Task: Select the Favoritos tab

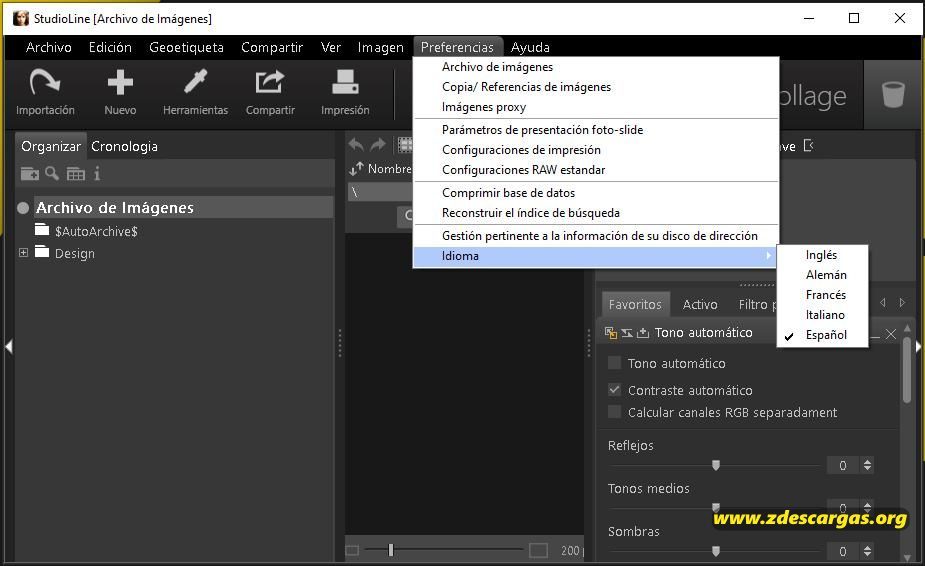Action: pyautogui.click(x=635, y=305)
